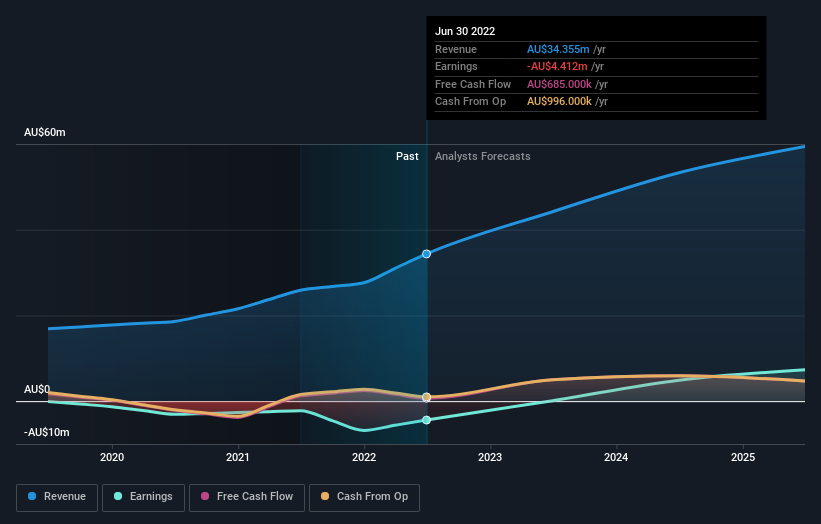Click the Revenue row label in tooltip
821x524 pixels.
(456, 49)
